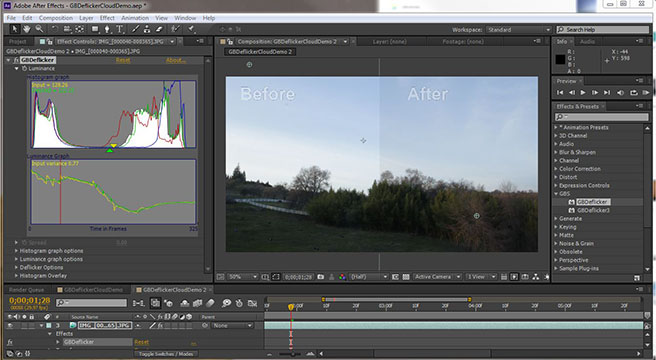Select the Rectangle shape tool
The height and width of the screenshot is (360, 656).
click(95, 29)
